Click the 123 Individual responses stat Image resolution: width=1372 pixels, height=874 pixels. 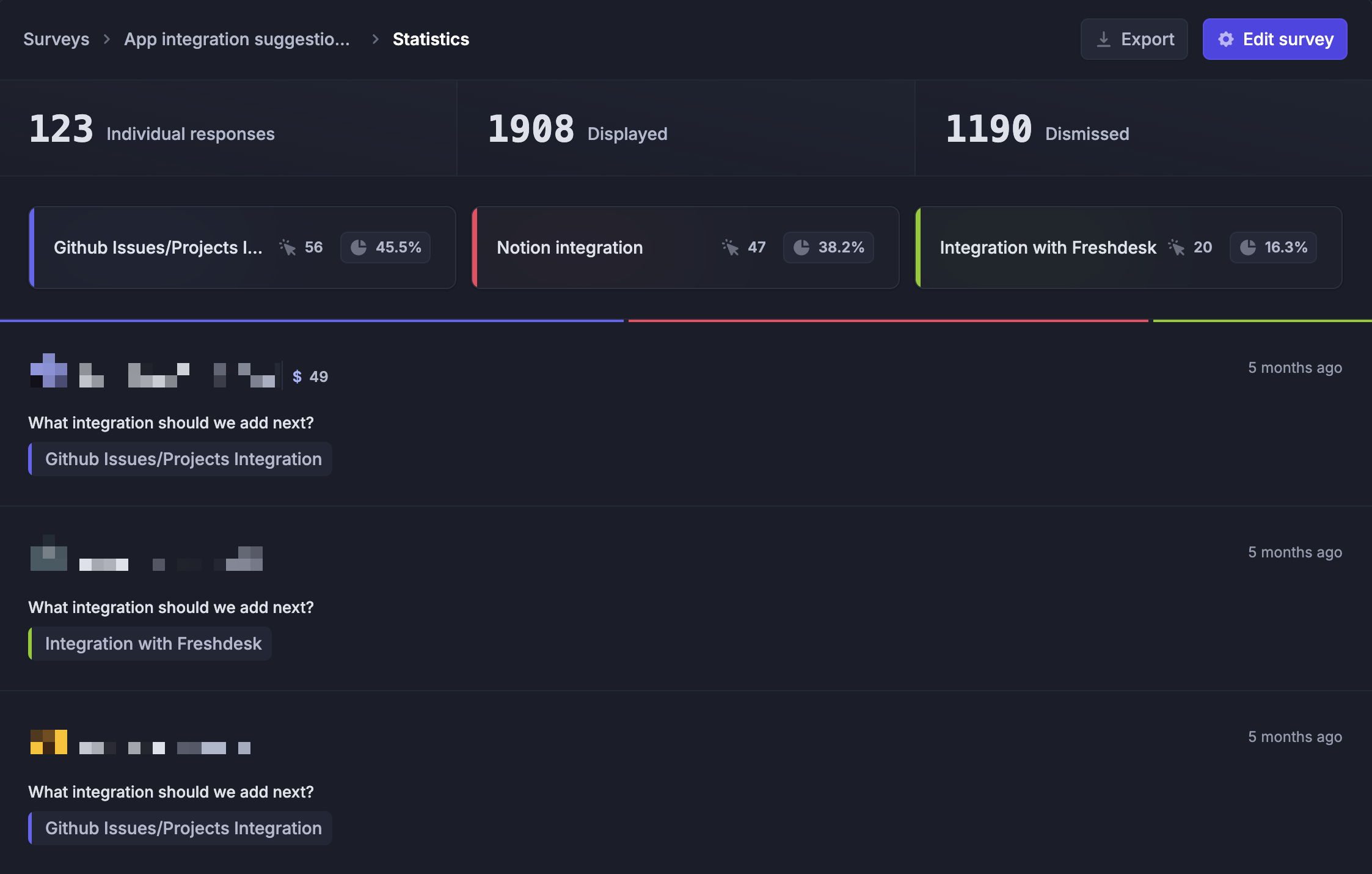coord(152,130)
